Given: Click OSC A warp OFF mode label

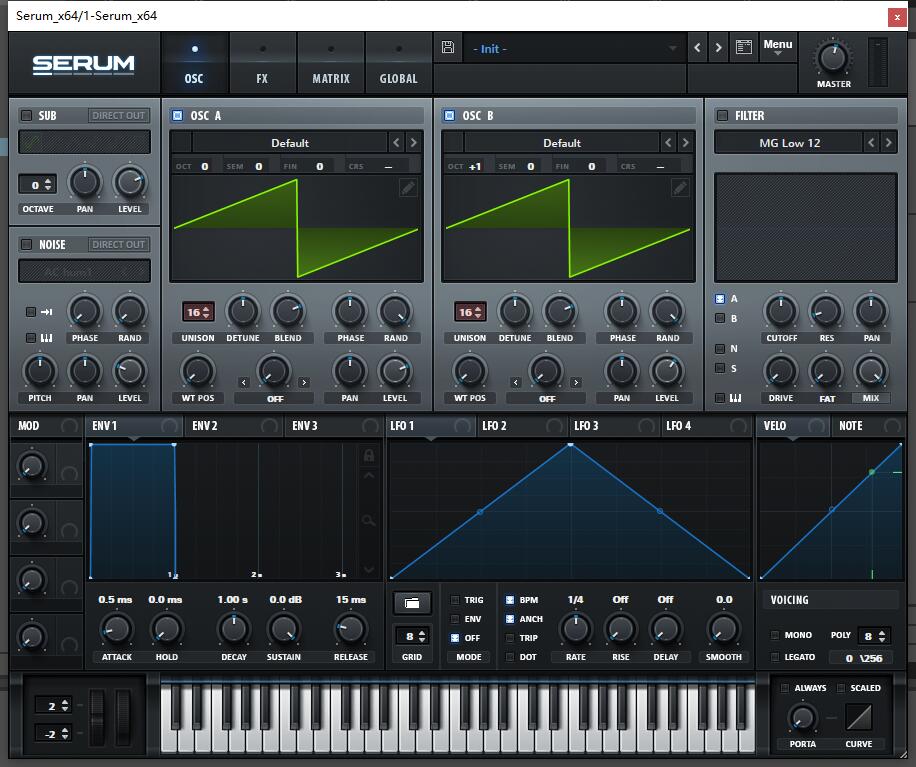Looking at the screenshot, I should point(275,399).
